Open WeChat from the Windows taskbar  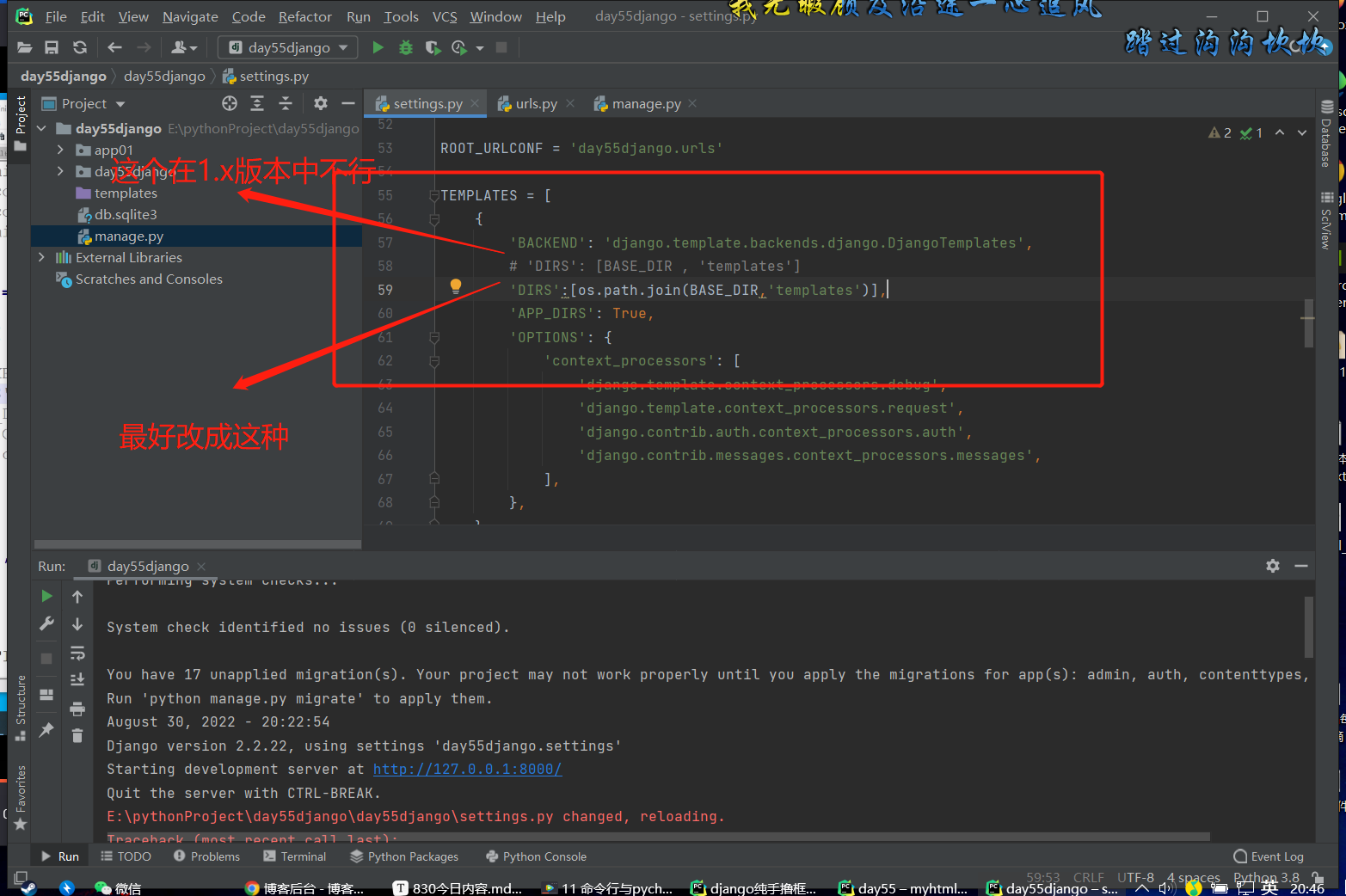click(x=118, y=887)
